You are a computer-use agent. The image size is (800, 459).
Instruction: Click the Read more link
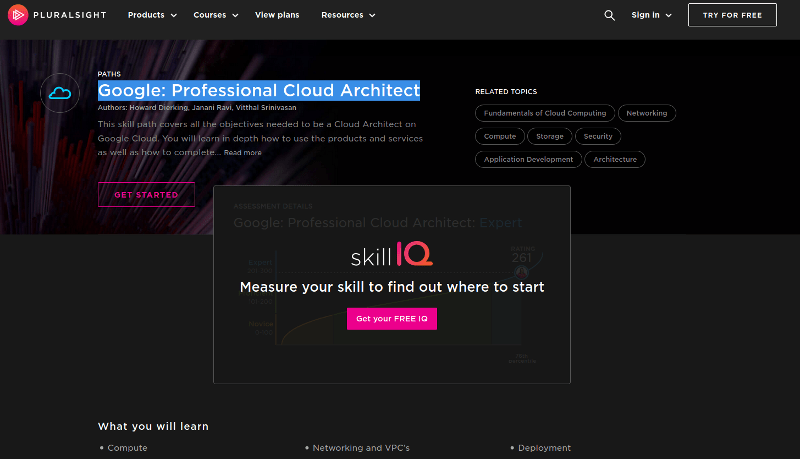pos(242,152)
